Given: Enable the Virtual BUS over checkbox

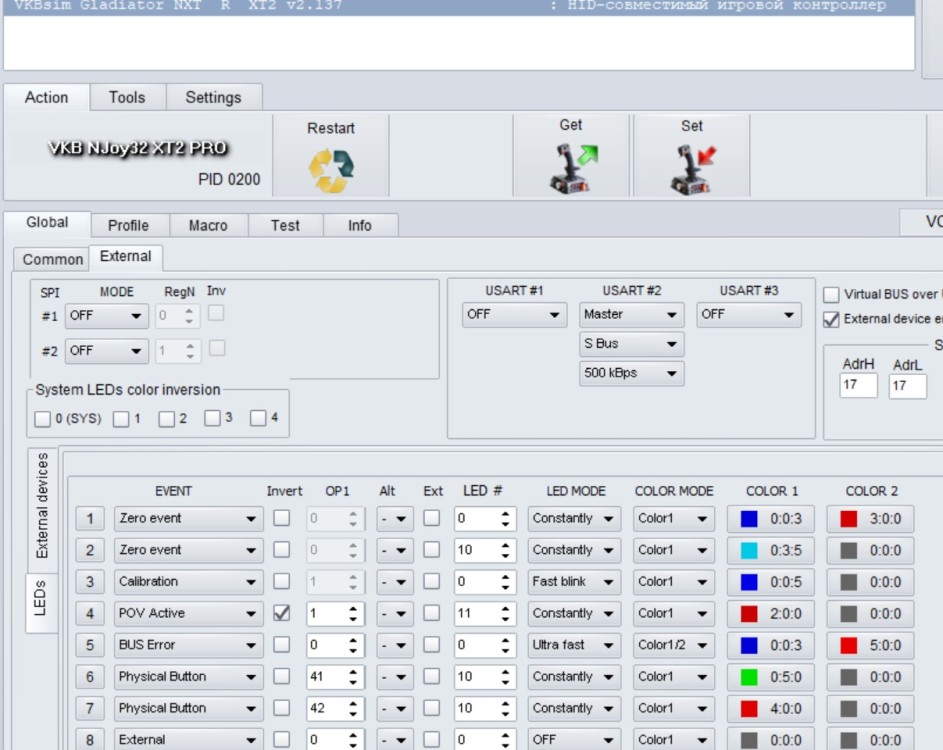Looking at the screenshot, I should pos(829,294).
